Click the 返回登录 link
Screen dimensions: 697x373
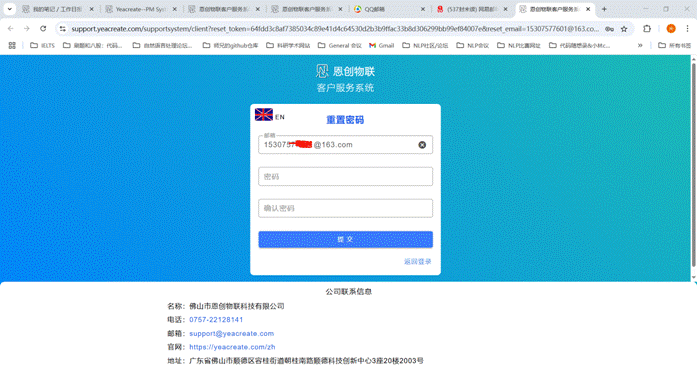click(x=417, y=261)
